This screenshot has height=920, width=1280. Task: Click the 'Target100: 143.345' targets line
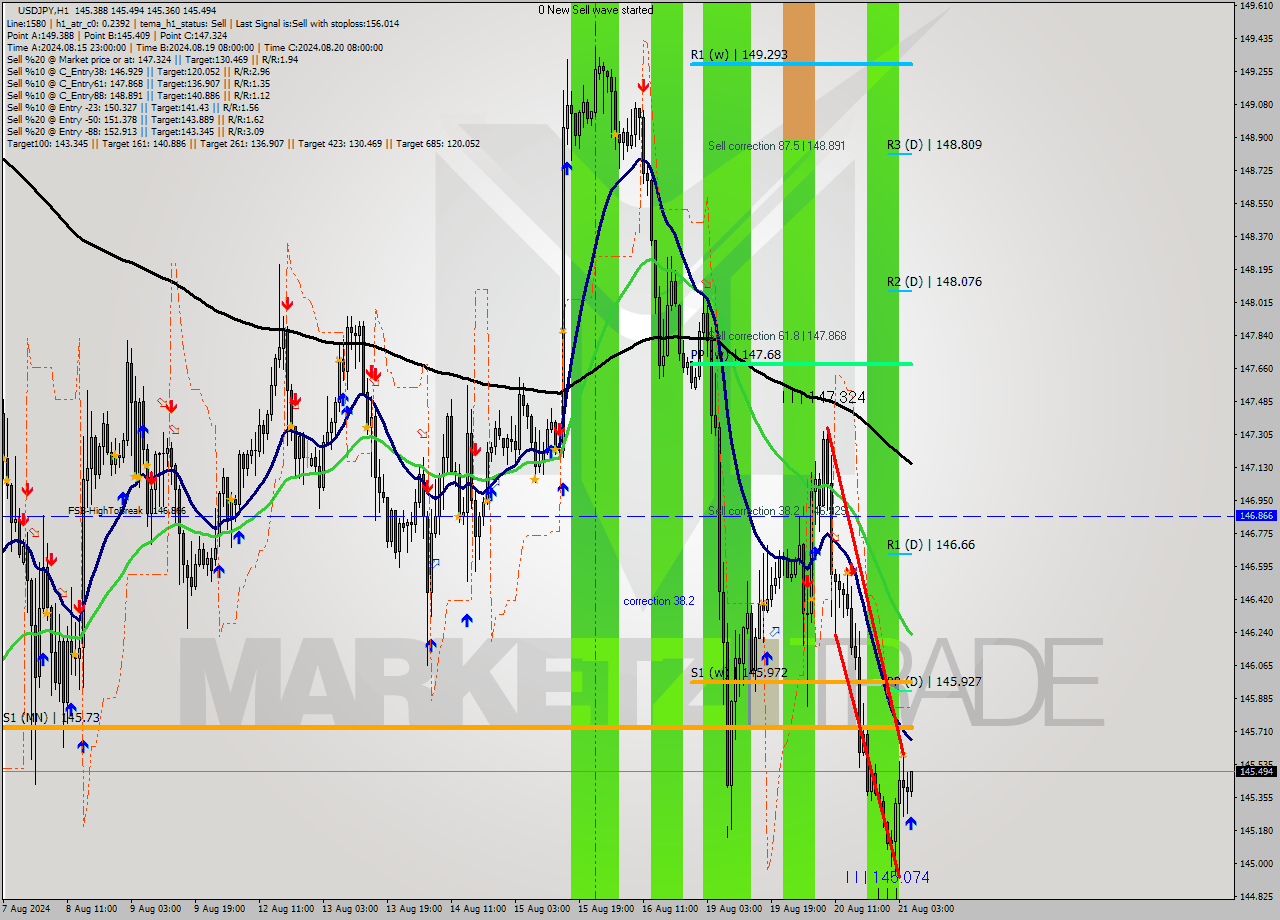click(243, 144)
